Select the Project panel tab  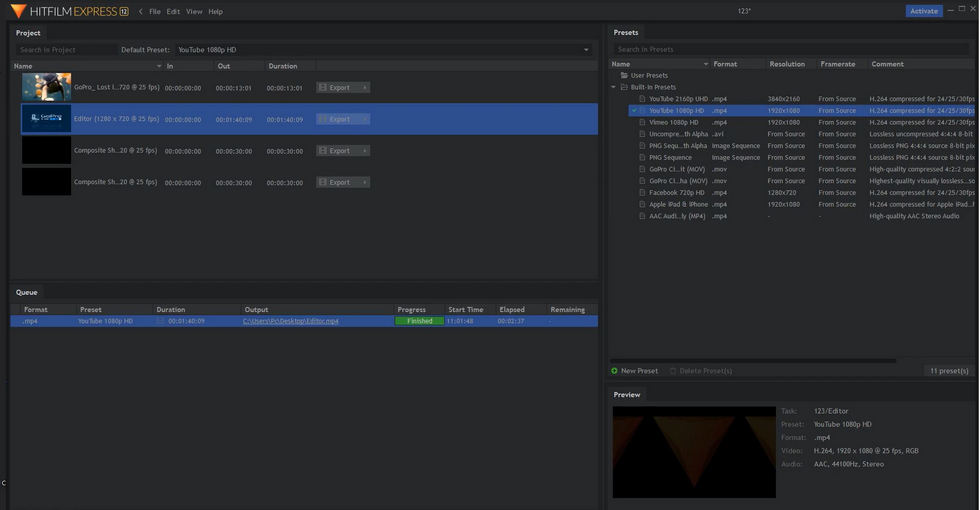point(28,32)
